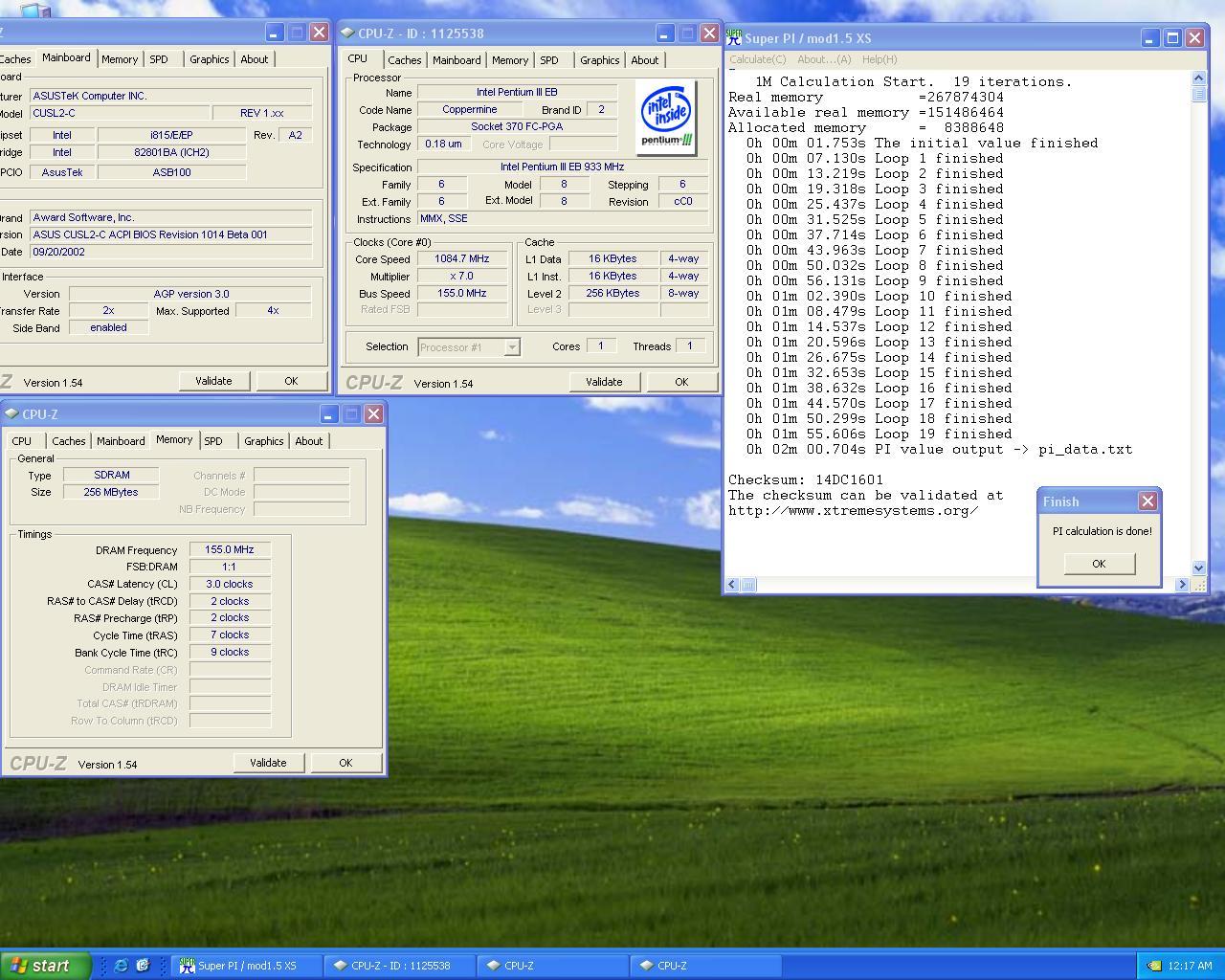Click the CPU-Z Memory window title icon
Image resolution: width=1225 pixels, height=980 pixels.
[x=11, y=414]
